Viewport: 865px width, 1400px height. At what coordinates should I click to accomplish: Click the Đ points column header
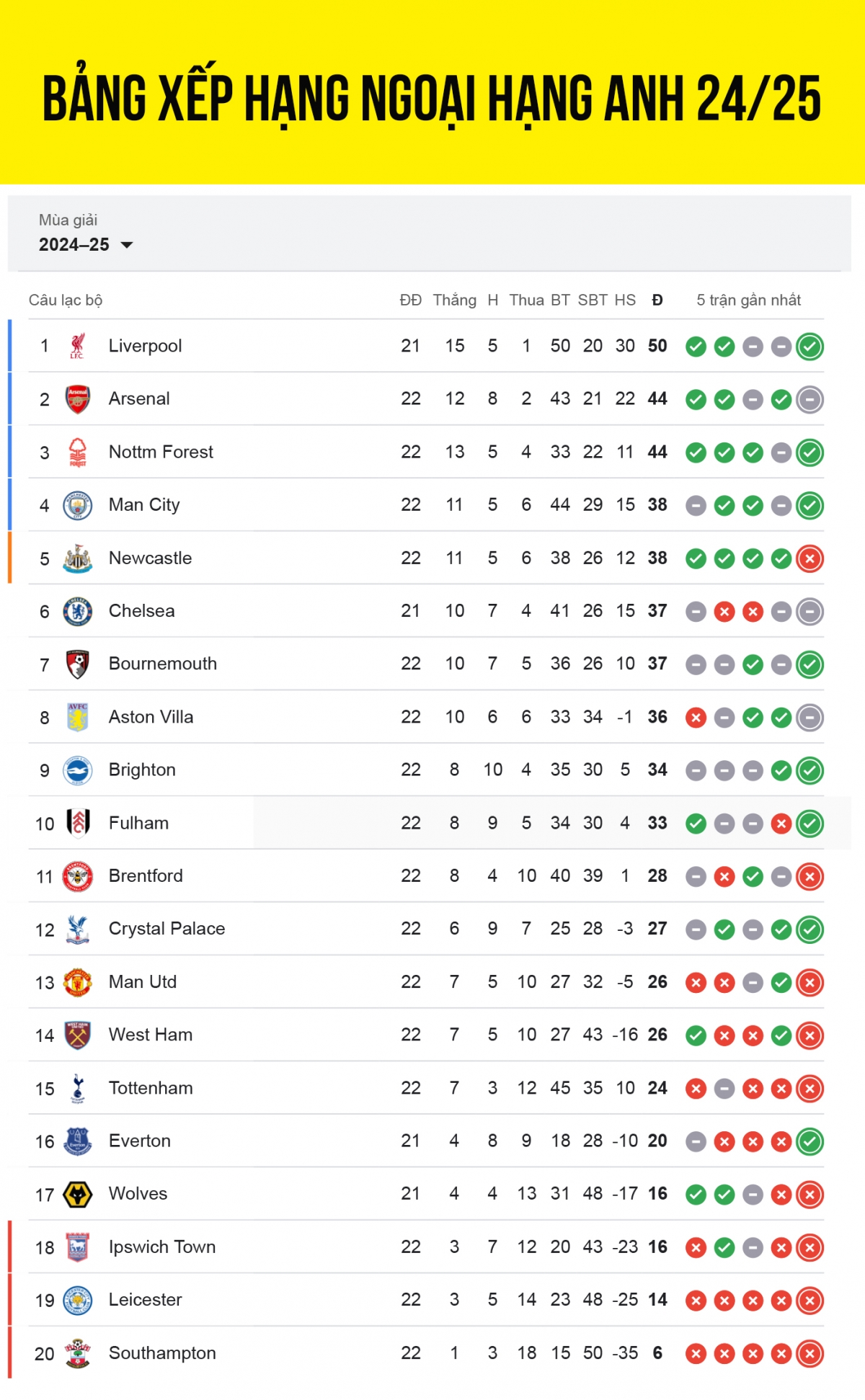click(657, 300)
